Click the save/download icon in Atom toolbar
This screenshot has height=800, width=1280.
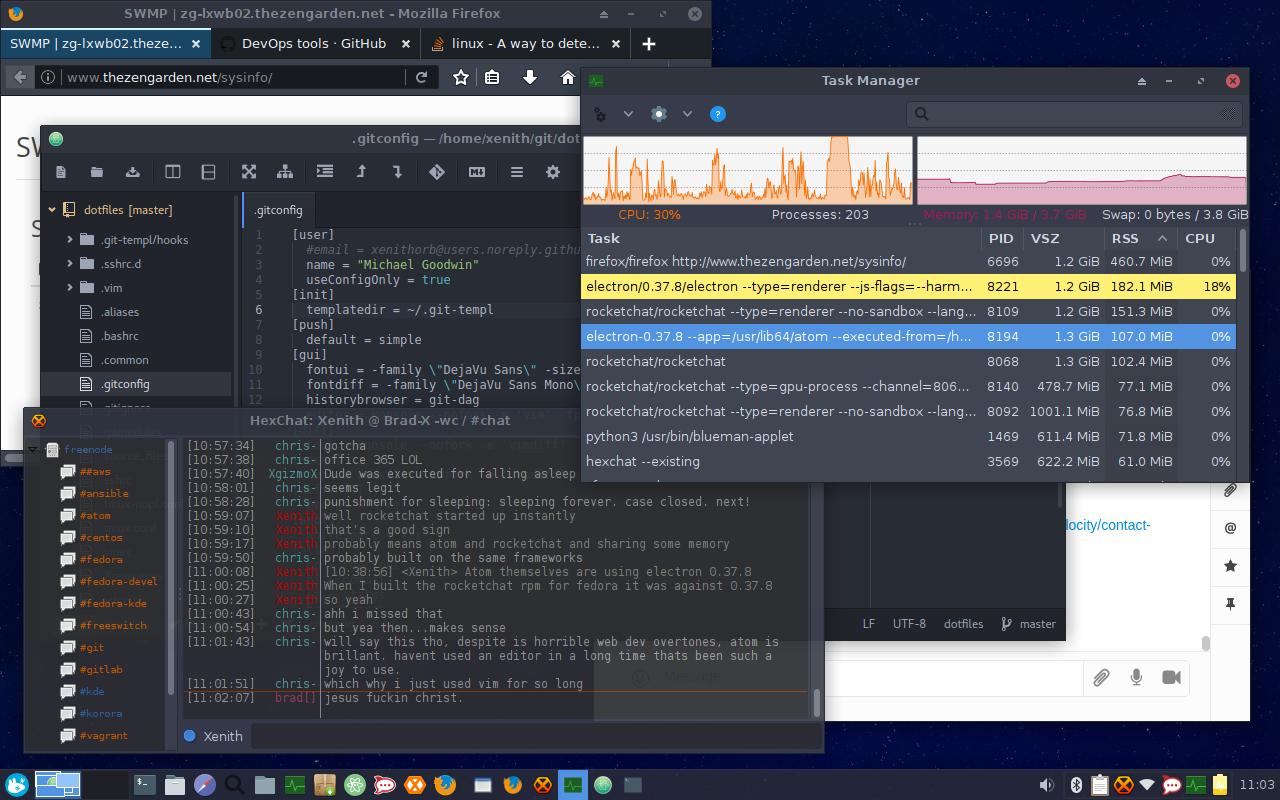[132, 172]
